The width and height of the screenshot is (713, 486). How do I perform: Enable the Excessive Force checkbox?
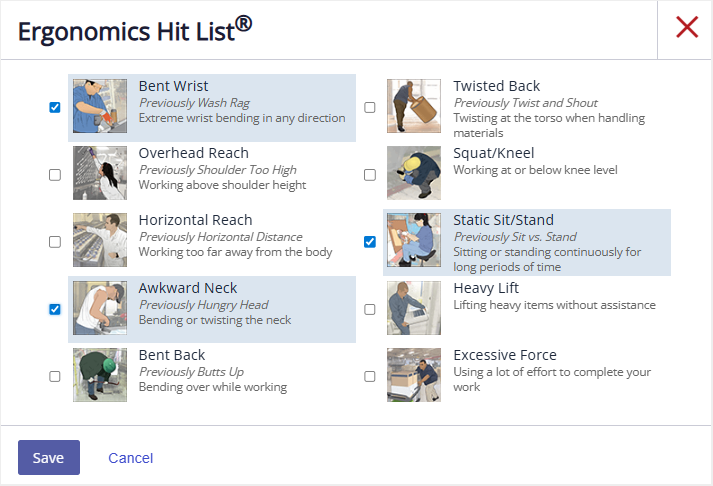tap(370, 376)
